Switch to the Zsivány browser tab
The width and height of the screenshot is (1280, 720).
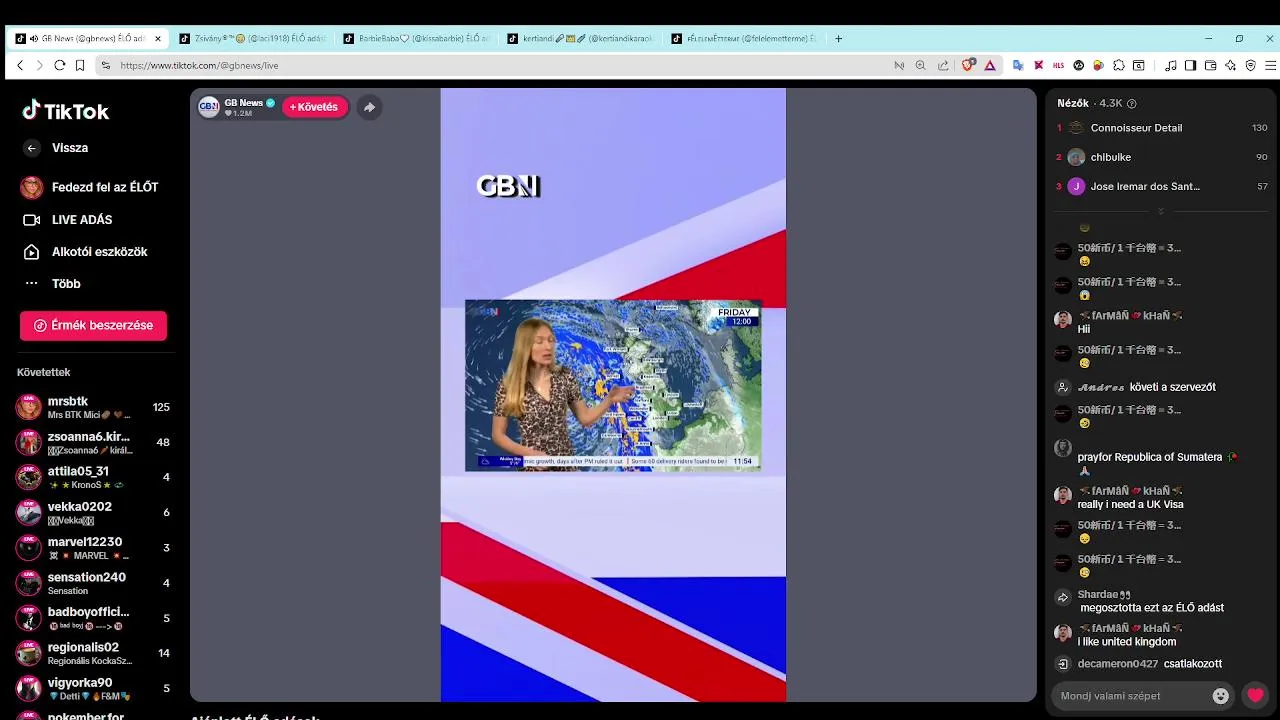click(x=252, y=39)
